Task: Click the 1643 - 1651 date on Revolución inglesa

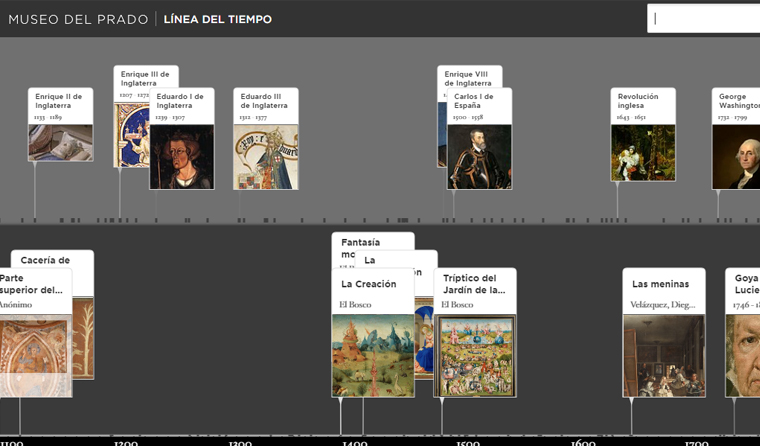Action: [631, 117]
